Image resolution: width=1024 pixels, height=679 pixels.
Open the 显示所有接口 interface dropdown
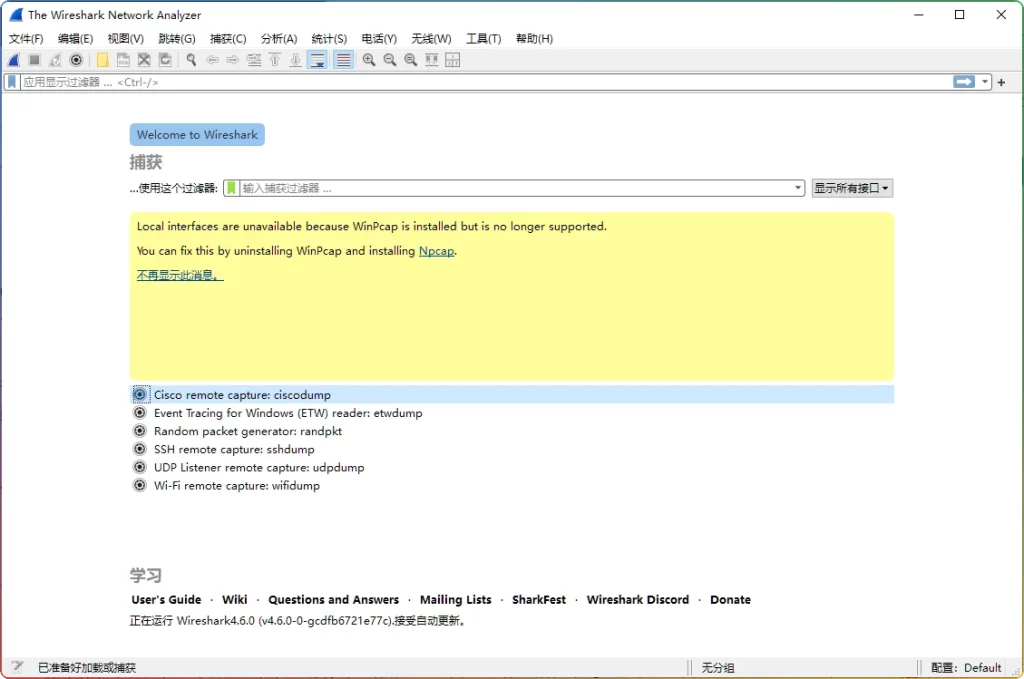[x=852, y=187]
